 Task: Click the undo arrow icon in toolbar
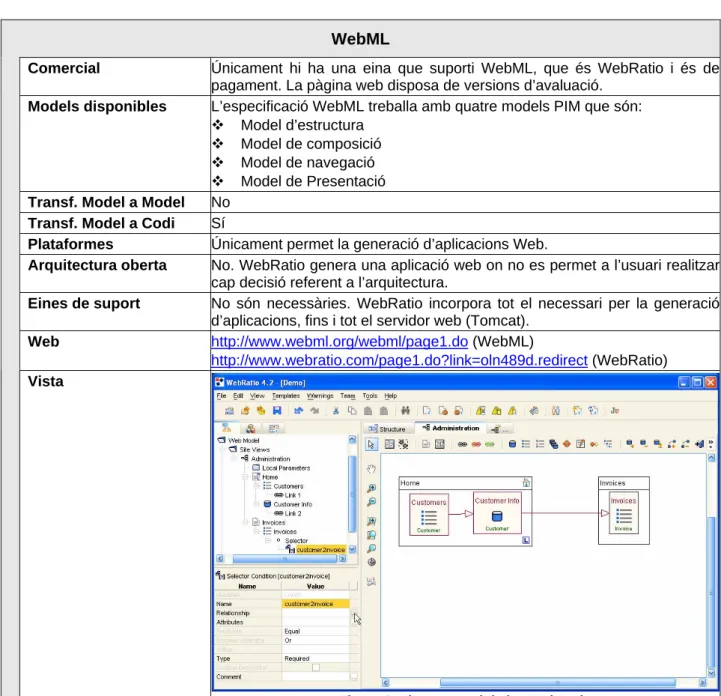coord(298,411)
